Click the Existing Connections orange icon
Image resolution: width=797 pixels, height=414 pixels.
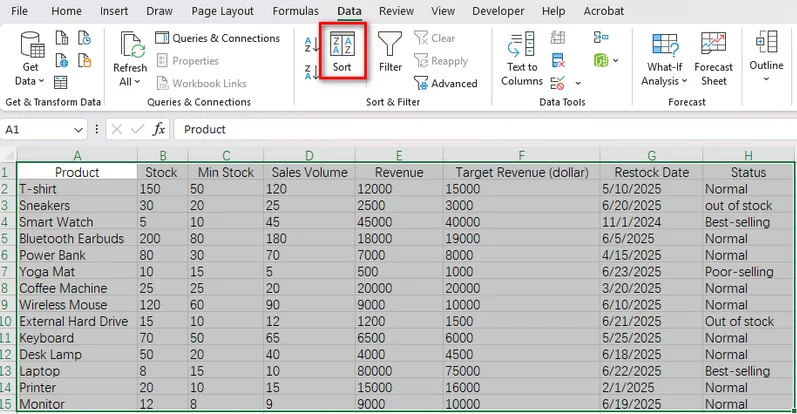[x=84, y=61]
